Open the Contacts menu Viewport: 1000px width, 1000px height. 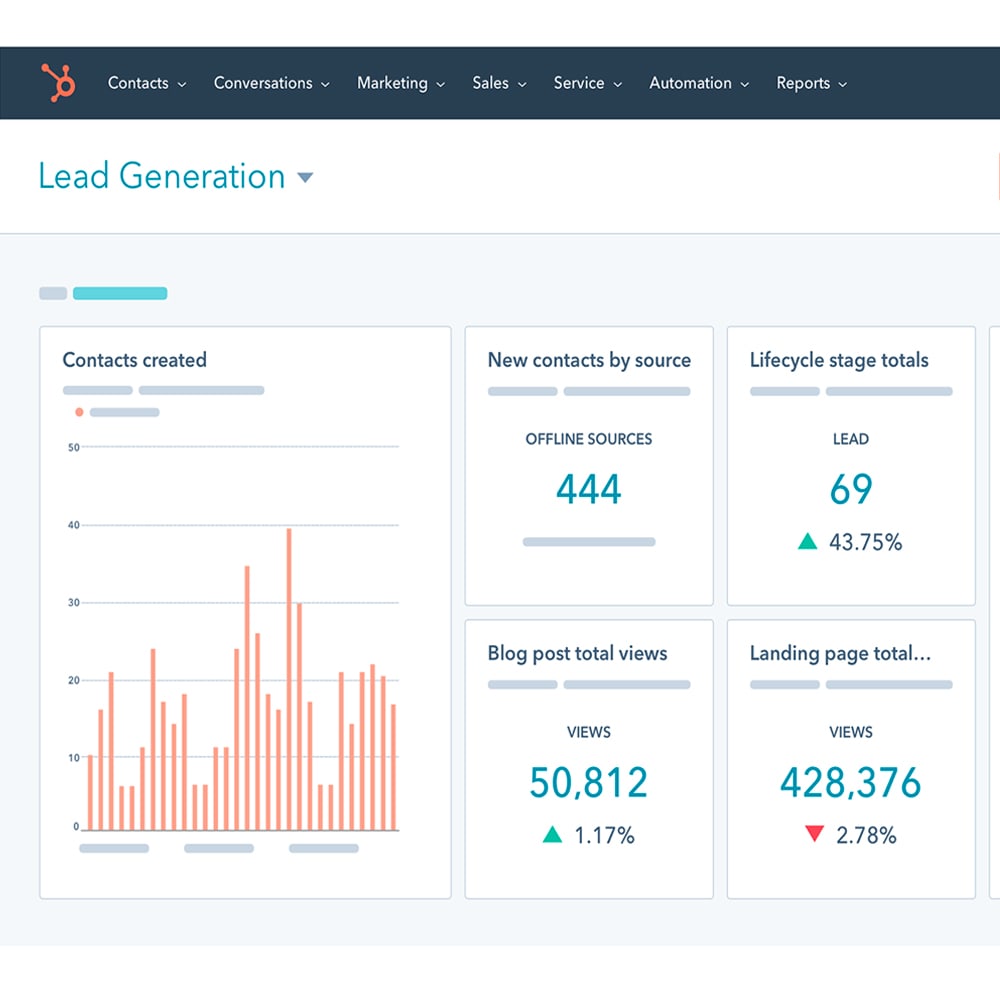[147, 84]
